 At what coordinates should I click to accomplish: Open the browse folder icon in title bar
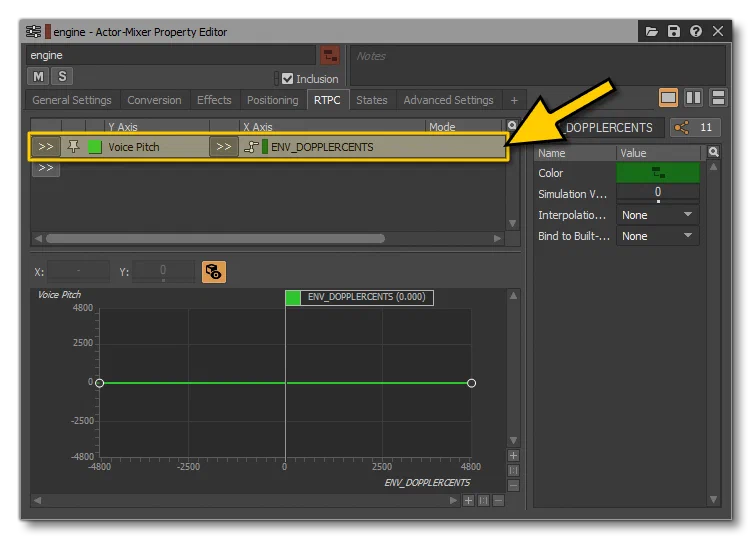(x=651, y=32)
